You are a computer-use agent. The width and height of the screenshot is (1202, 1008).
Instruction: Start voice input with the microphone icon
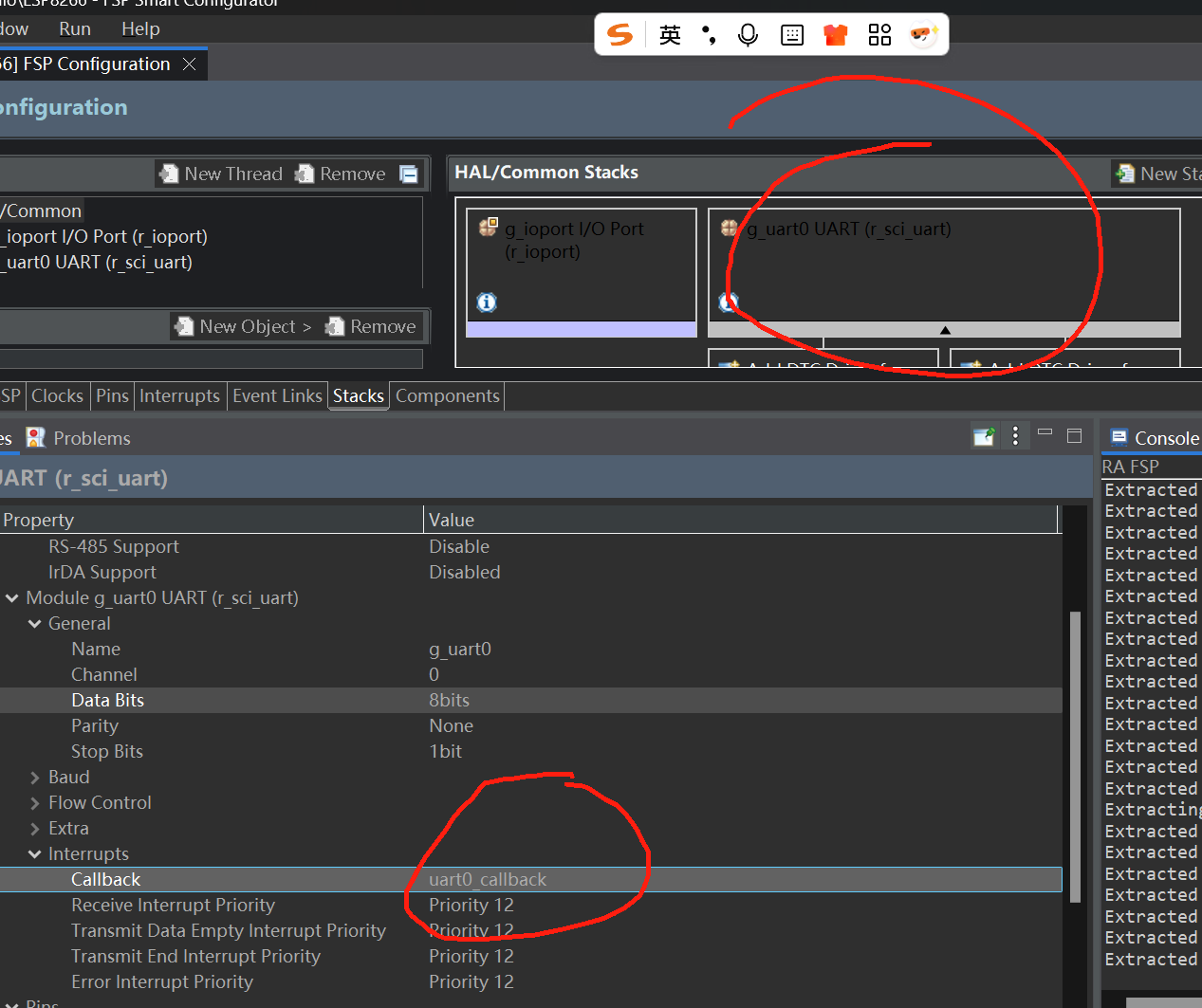click(748, 35)
